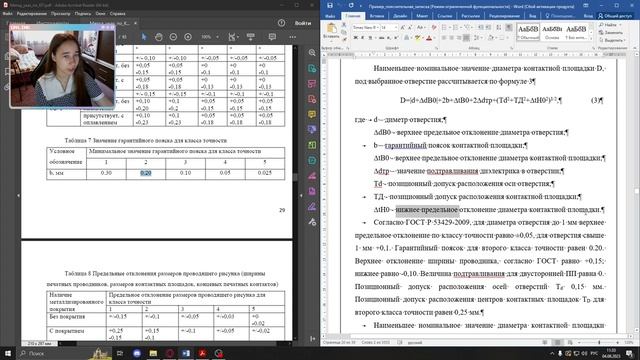Click the Paste clipboard icon in Word
This screenshot has height=360, width=640.
332,29
